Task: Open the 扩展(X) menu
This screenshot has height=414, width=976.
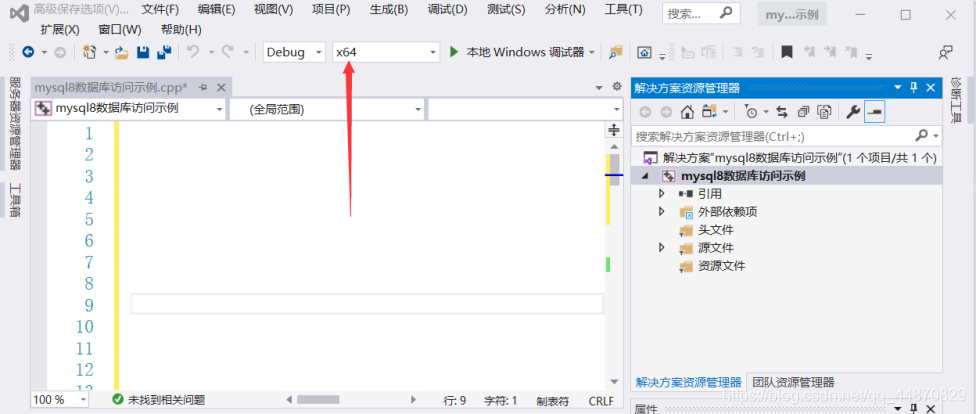Action: (x=60, y=29)
